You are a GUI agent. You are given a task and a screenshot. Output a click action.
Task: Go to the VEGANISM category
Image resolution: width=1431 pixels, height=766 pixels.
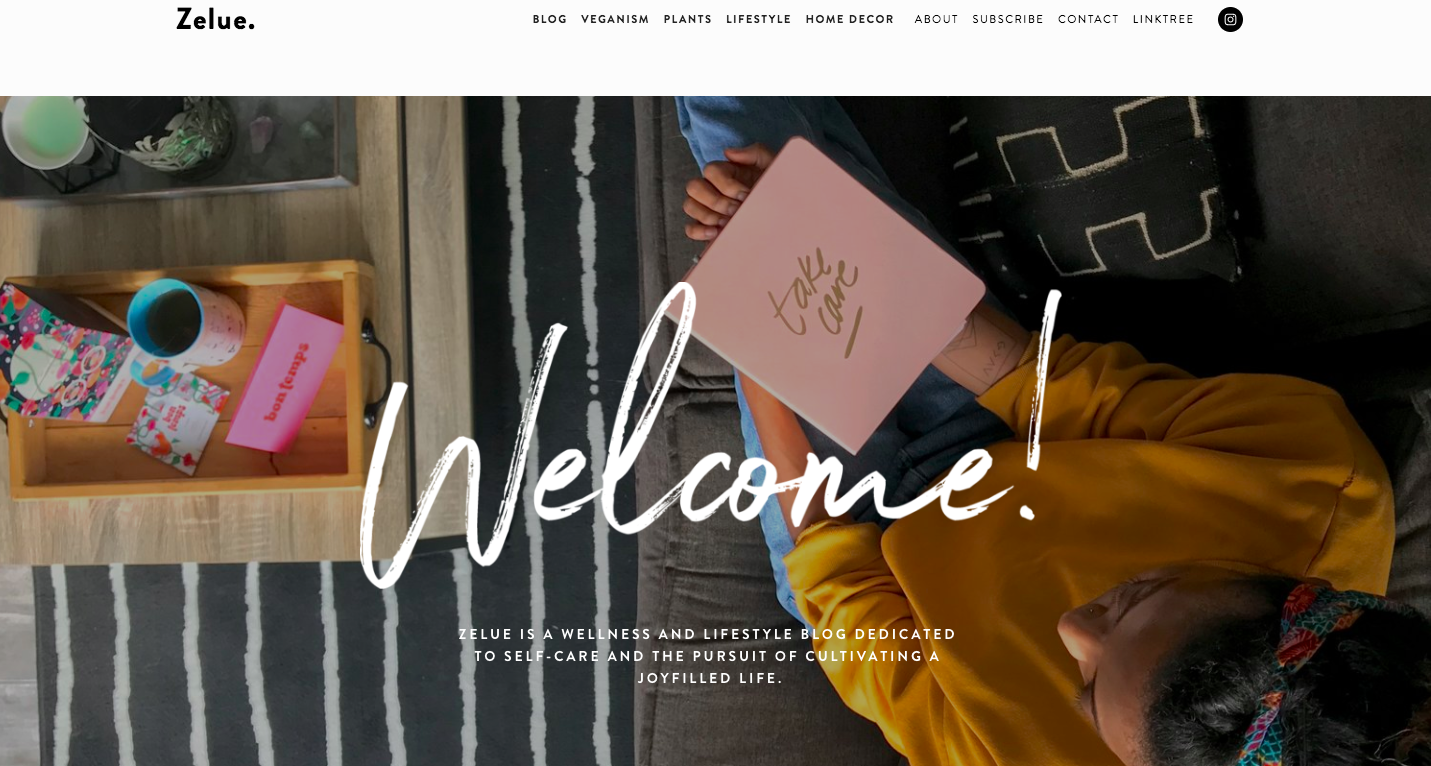point(615,19)
